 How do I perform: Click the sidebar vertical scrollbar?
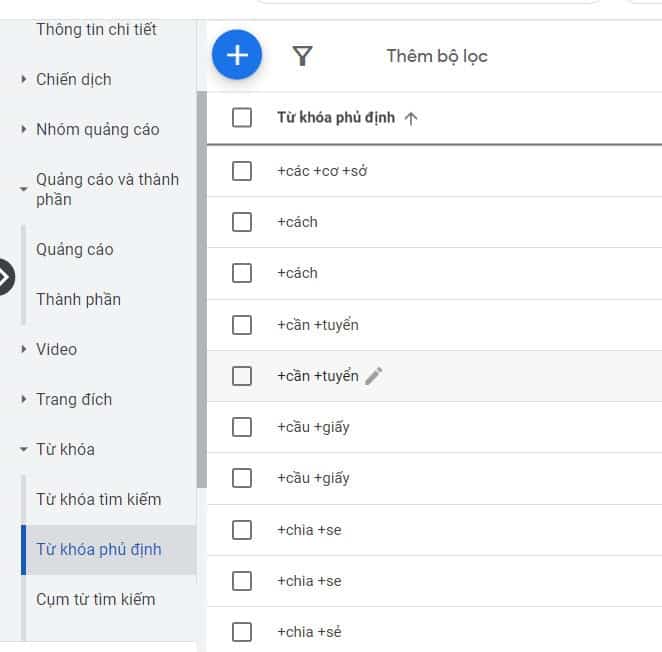pyautogui.click(x=202, y=290)
